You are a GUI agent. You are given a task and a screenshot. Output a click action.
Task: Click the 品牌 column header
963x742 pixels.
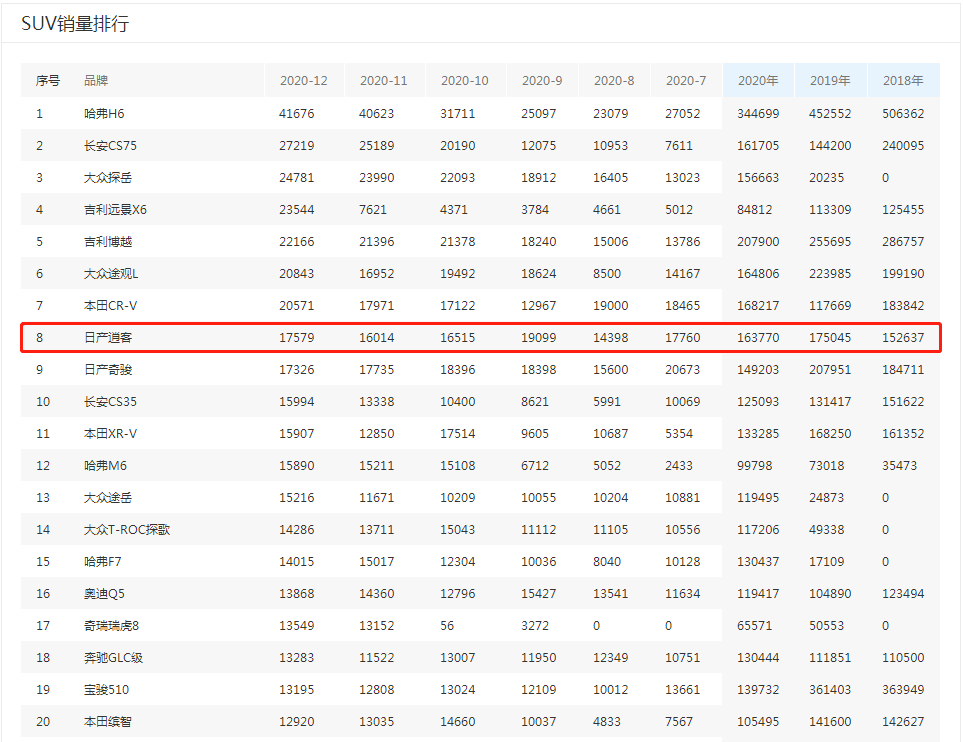[96, 80]
